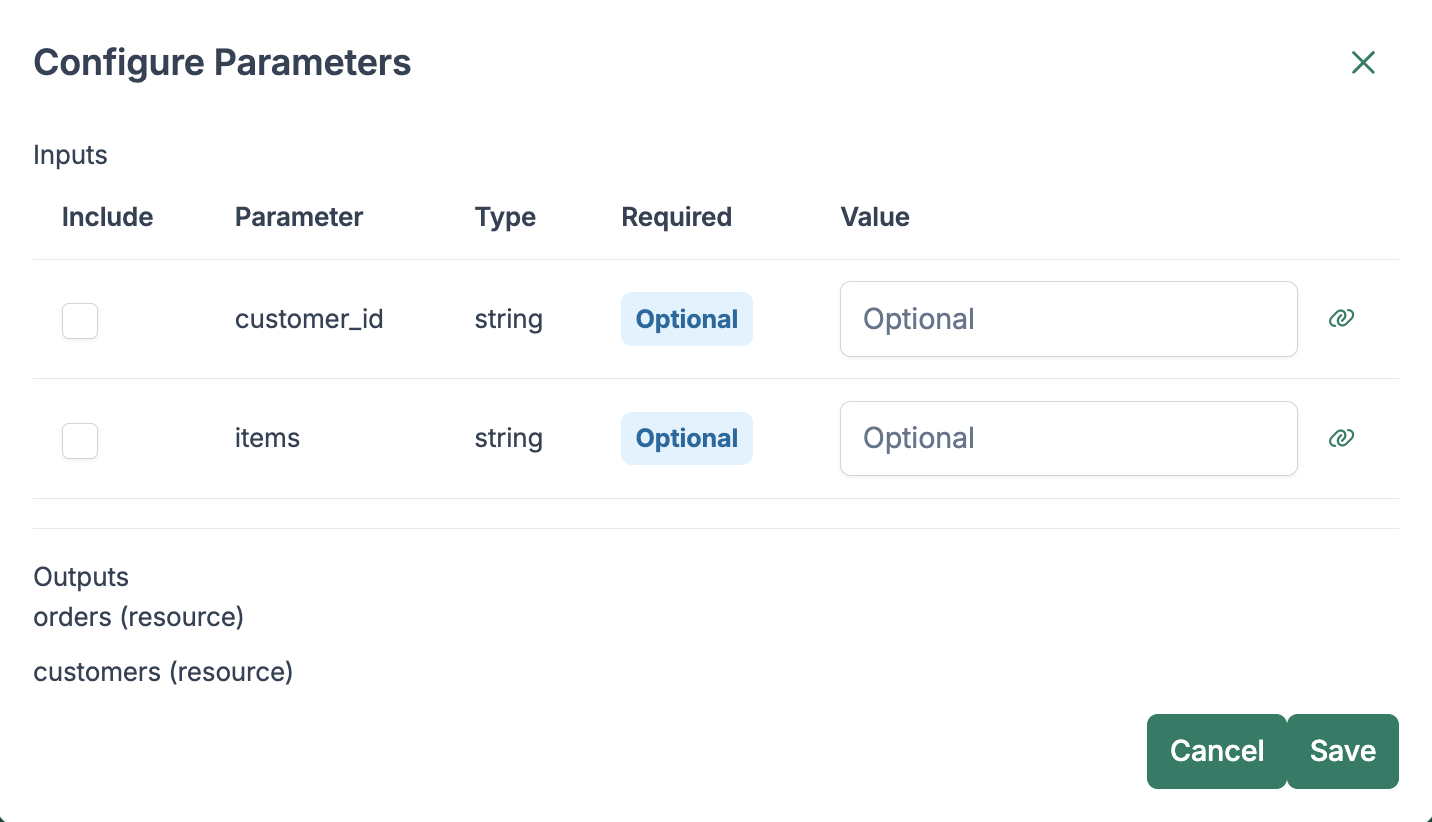Save the parameter configuration

click(1342, 751)
